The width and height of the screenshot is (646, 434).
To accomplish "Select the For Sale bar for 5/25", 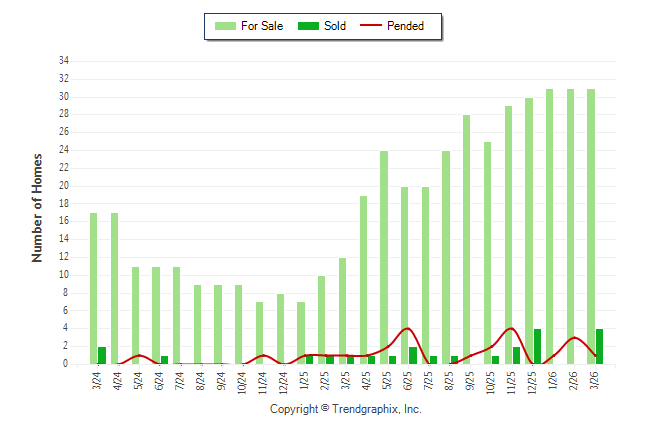I will pos(384,257).
